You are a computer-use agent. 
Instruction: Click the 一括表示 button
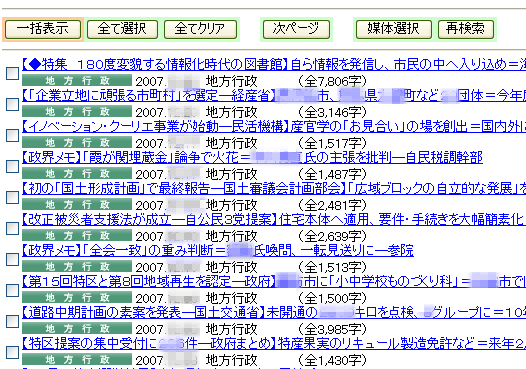43,29
